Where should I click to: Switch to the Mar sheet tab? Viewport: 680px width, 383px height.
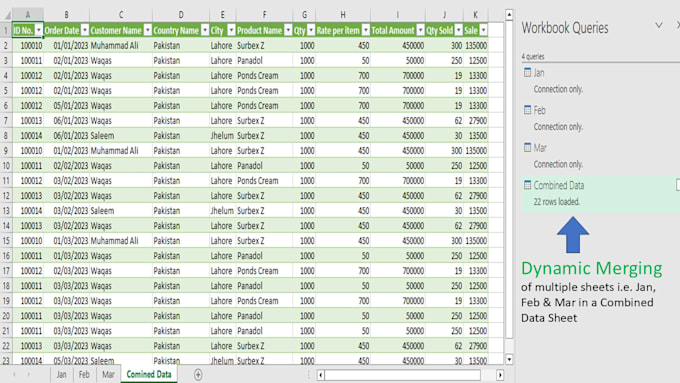pyautogui.click(x=108, y=374)
